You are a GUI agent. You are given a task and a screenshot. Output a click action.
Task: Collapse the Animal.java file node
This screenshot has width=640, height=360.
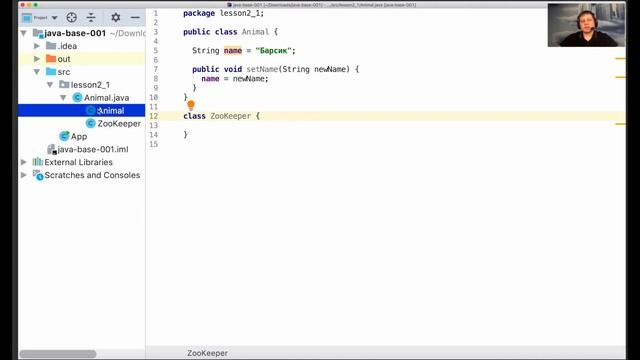click(x=63, y=98)
